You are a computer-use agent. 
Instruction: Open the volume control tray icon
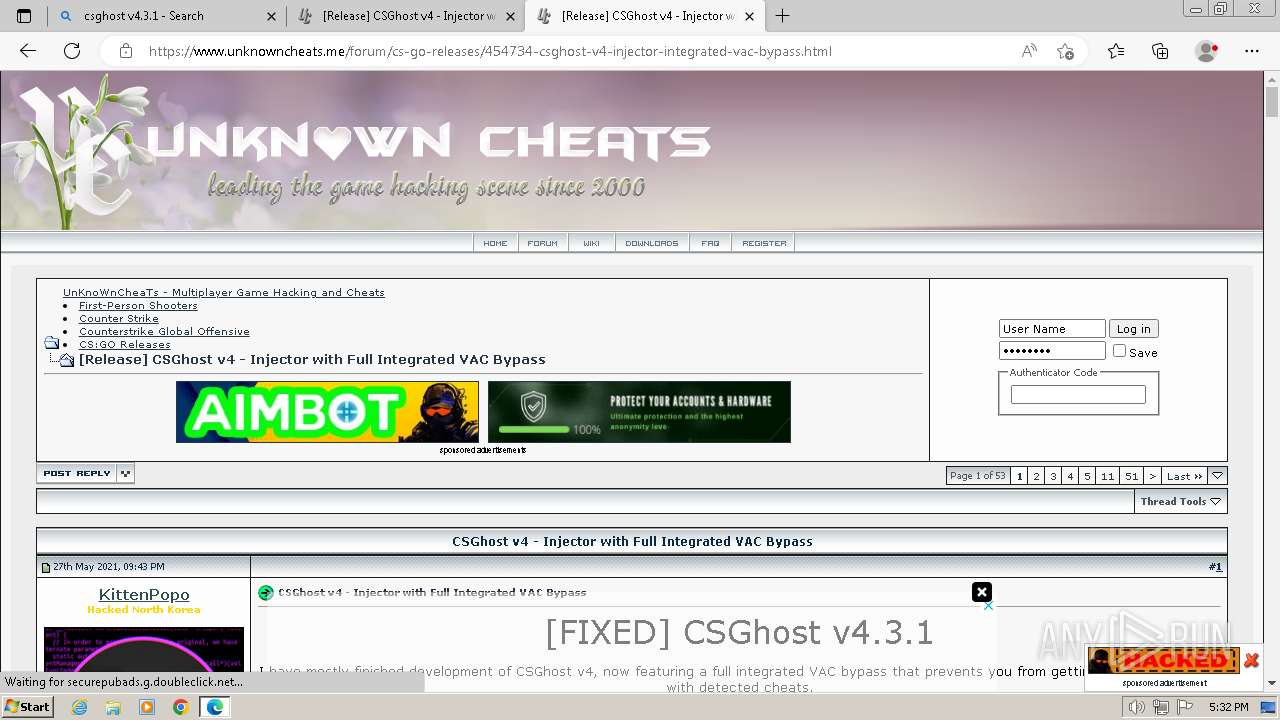[1137, 707]
